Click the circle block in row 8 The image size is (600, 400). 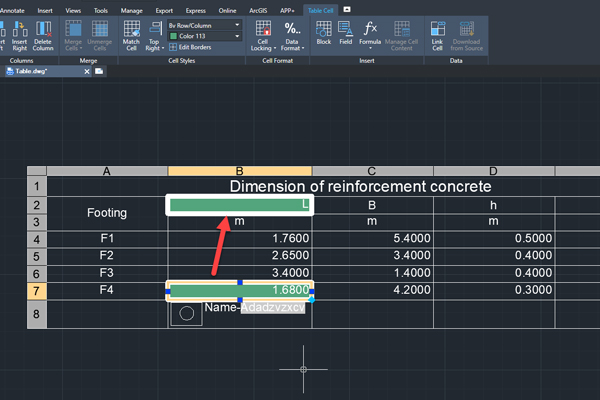[186, 313]
